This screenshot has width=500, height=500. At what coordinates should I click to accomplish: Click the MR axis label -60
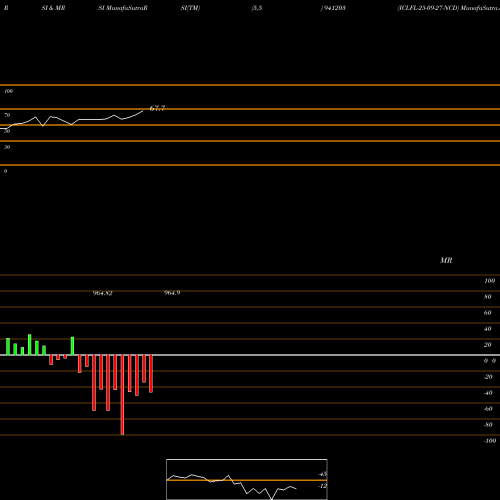[488, 409]
